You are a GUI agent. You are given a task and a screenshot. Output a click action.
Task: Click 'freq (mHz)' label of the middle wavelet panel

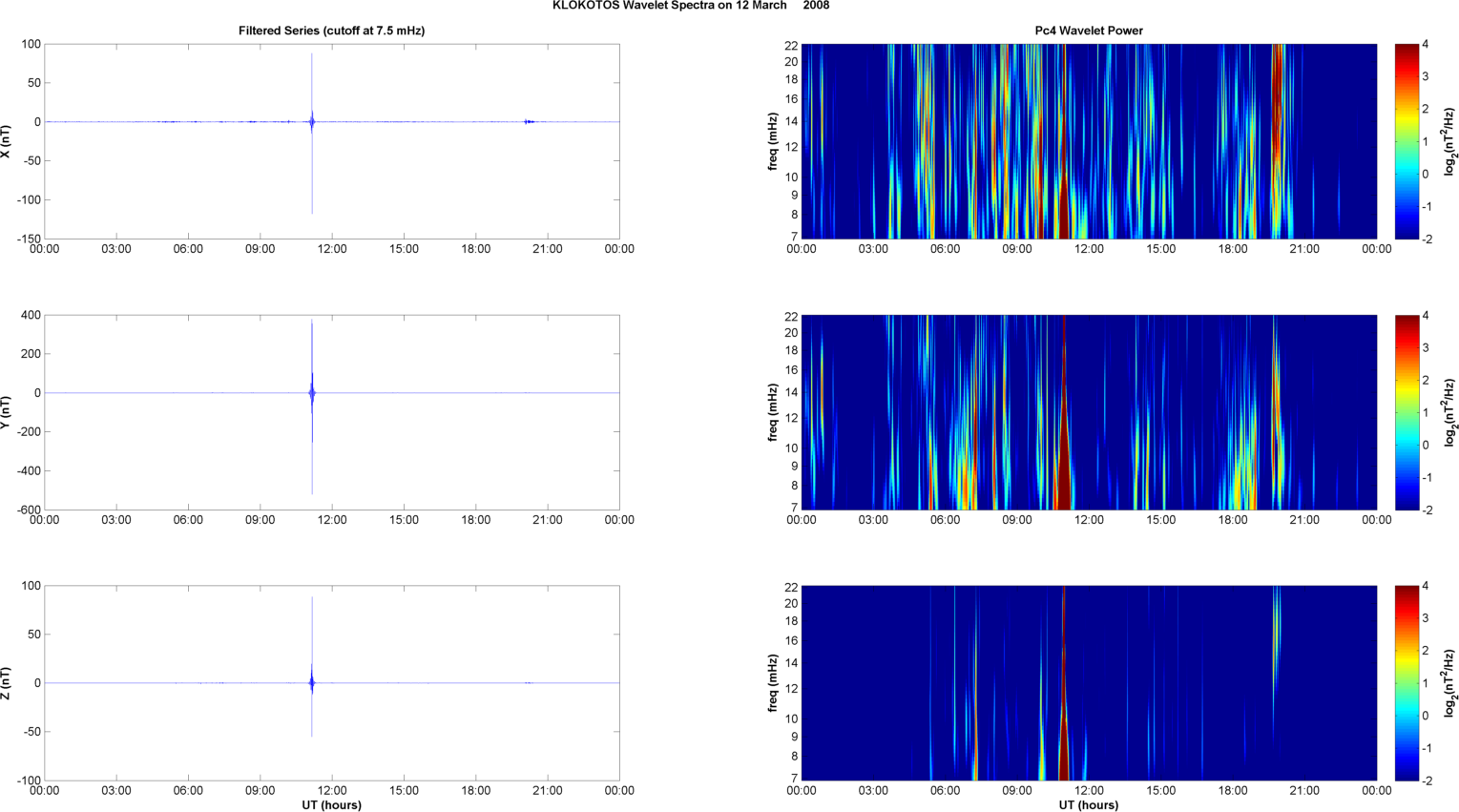772,412
